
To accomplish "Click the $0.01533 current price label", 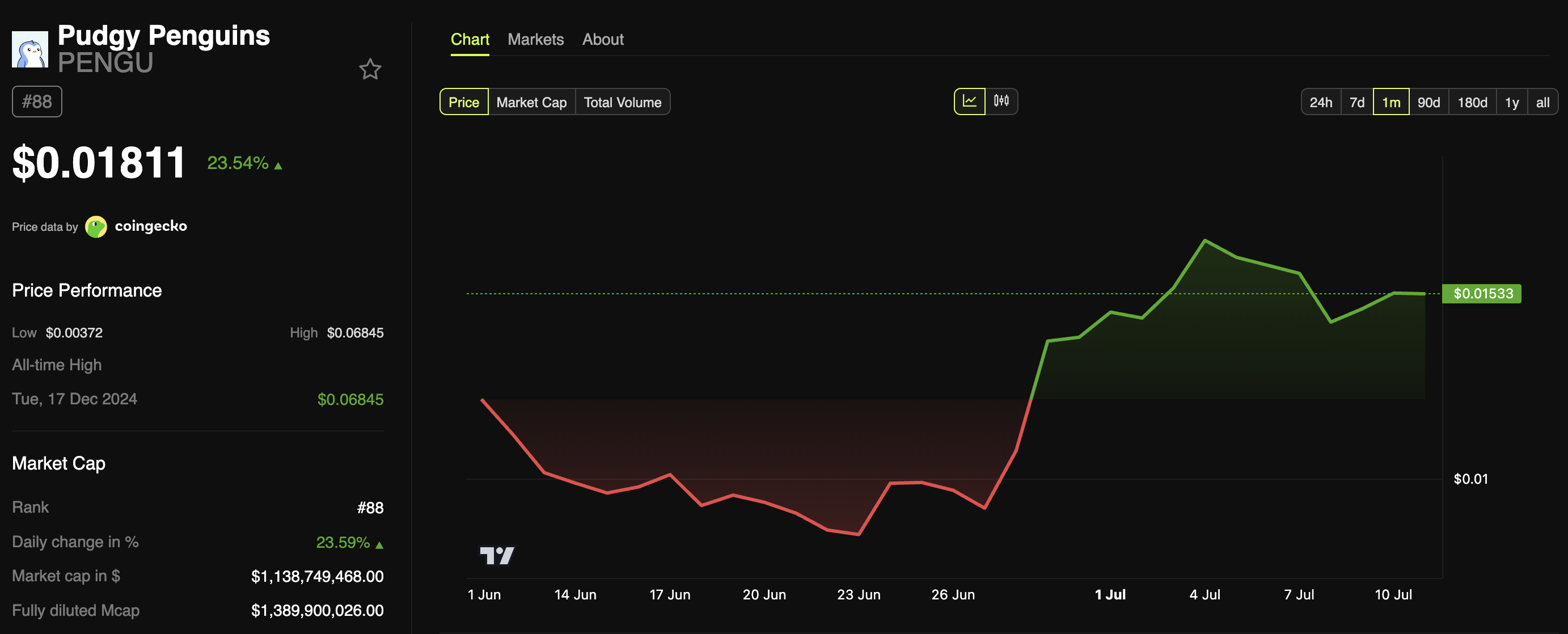I will (x=1482, y=293).
